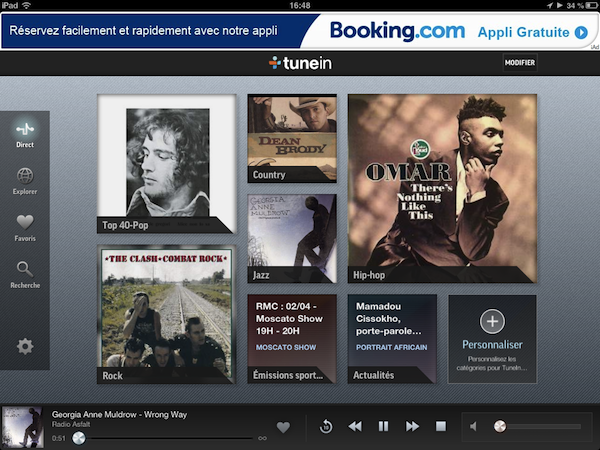Screen dimensions: 600x450
Task: Click the tunein logo in header
Action: pos(300,63)
